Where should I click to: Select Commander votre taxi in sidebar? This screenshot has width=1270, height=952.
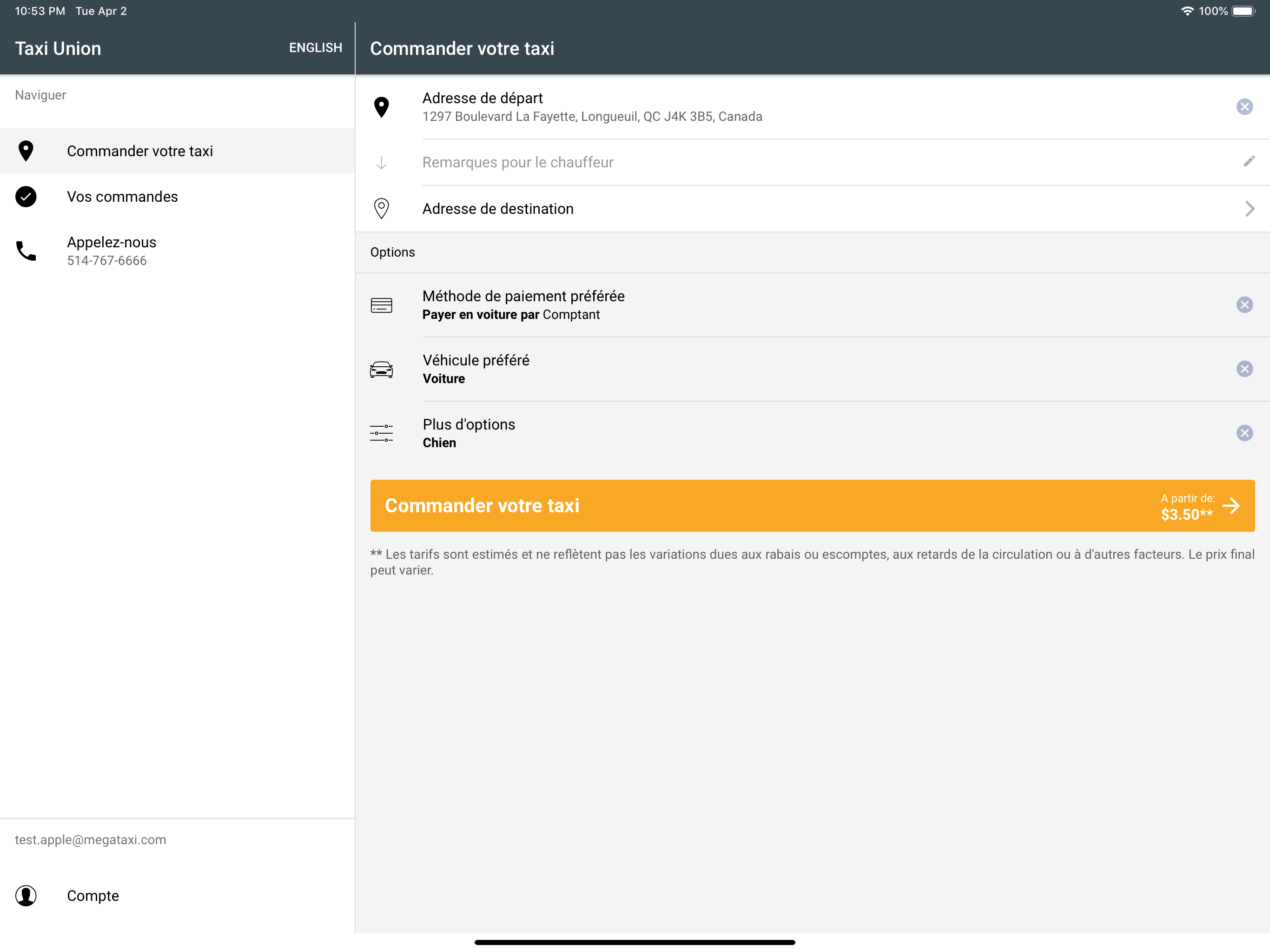point(178,151)
